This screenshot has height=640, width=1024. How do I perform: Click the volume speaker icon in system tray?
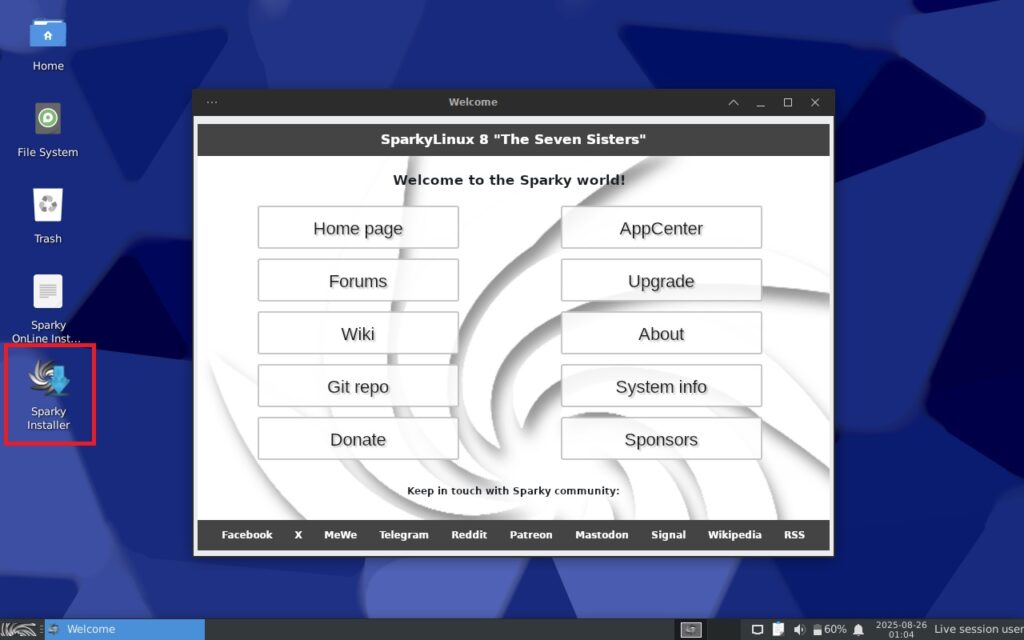(x=799, y=629)
